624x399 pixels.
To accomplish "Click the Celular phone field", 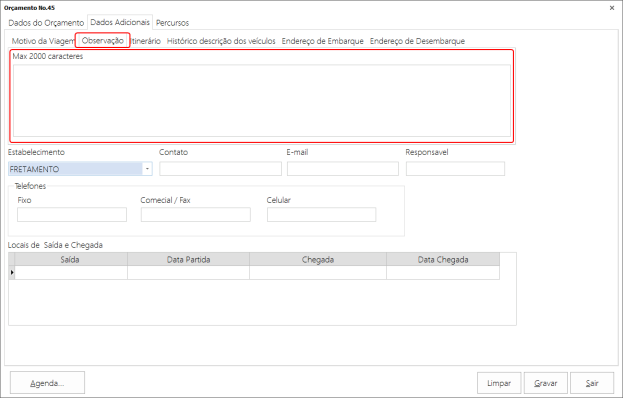I will tap(322, 214).
